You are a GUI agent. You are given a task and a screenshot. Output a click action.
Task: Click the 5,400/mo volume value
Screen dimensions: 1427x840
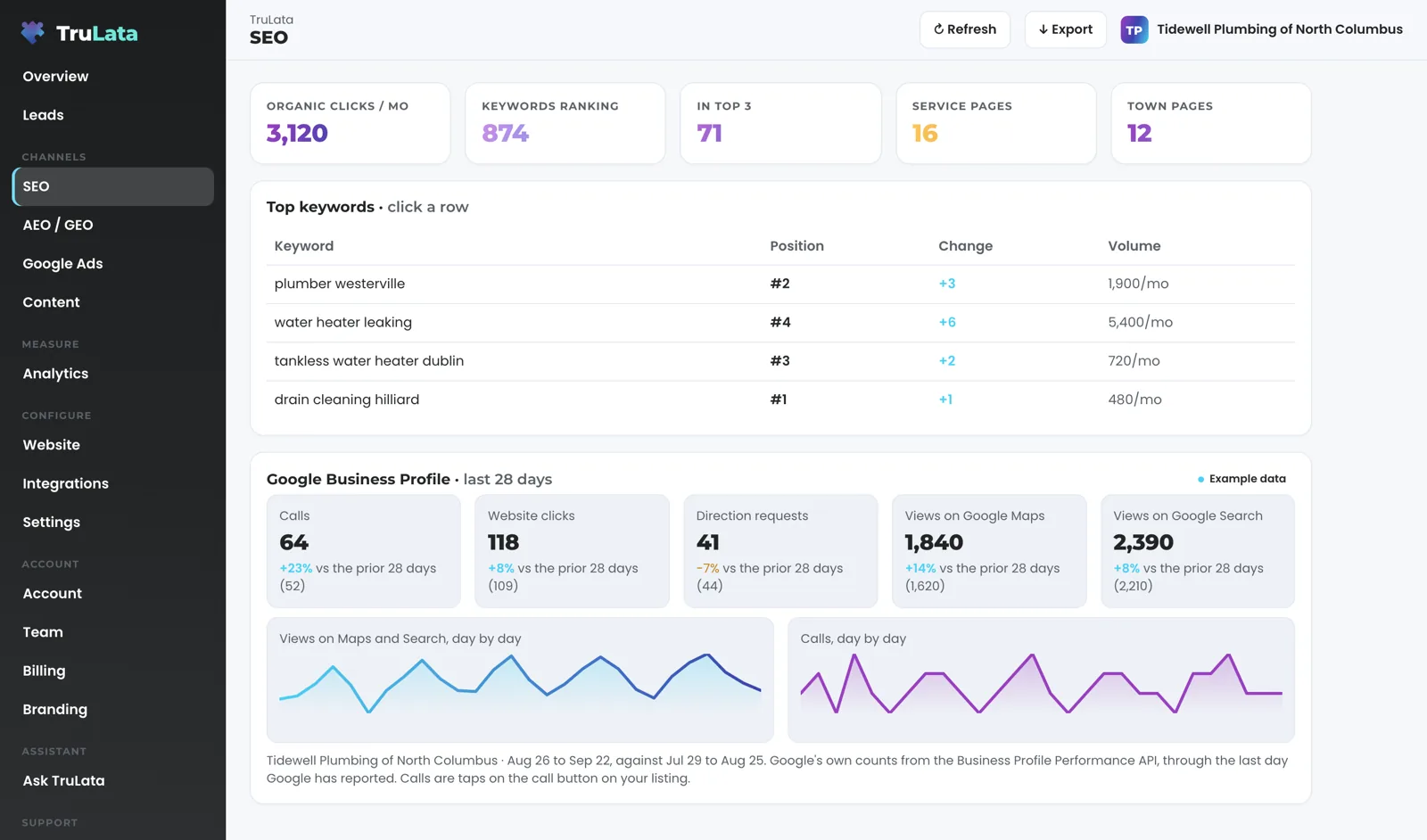coord(1140,323)
